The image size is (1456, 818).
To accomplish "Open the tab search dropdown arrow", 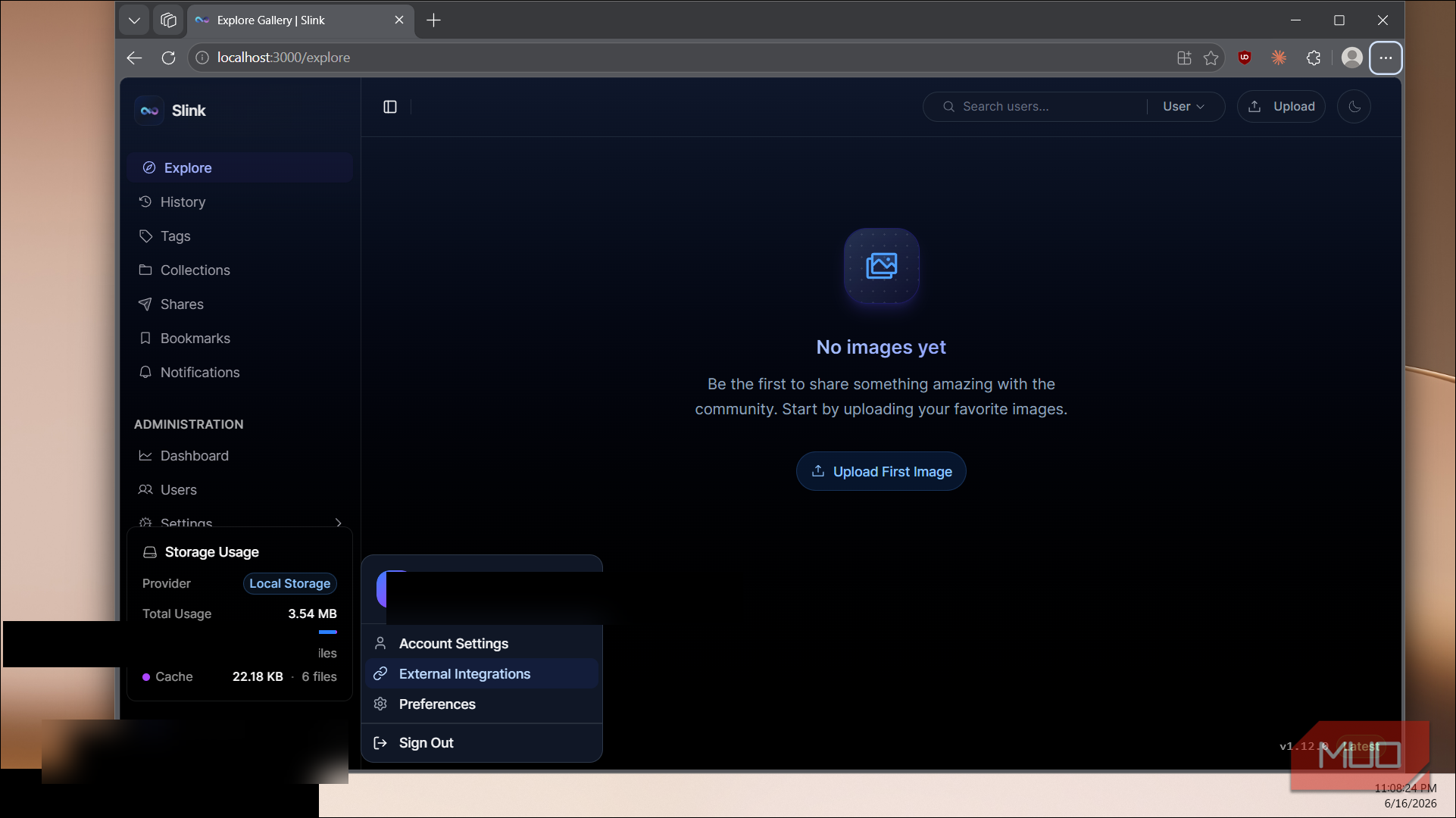I will (x=134, y=20).
